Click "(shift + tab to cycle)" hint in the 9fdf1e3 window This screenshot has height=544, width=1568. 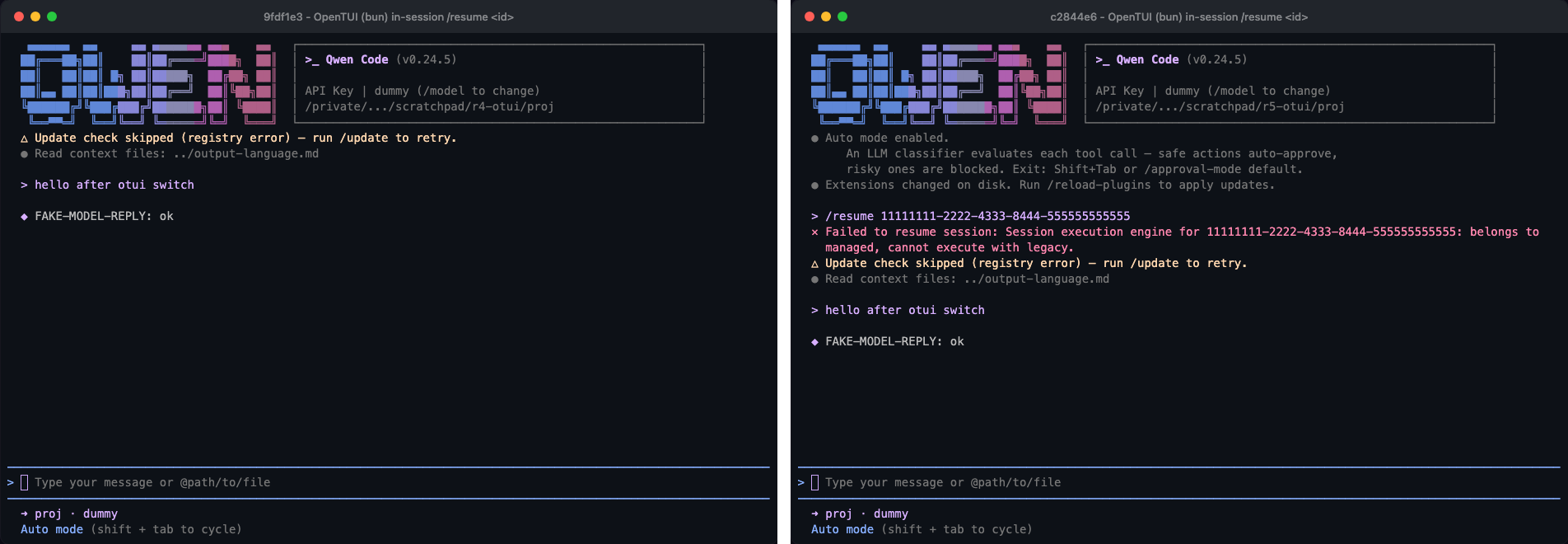[166, 529]
